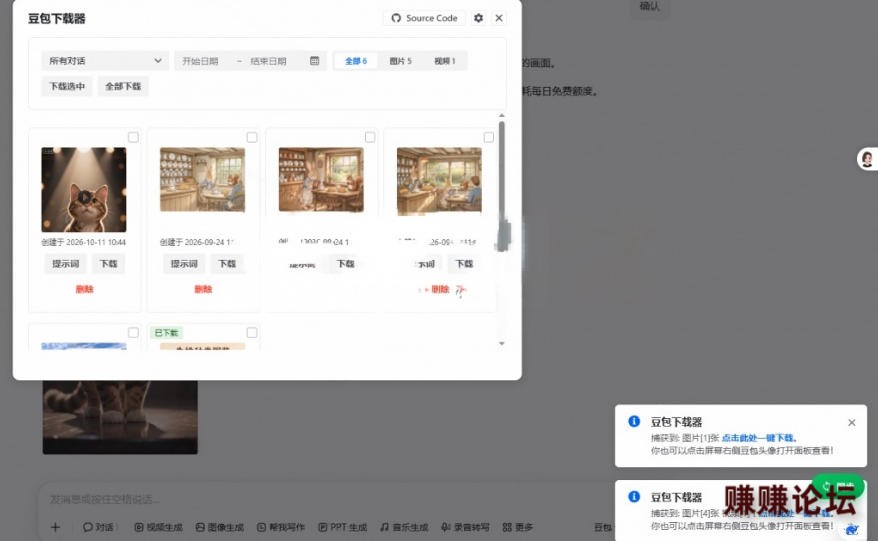This screenshot has height=541, width=878.
Task: Click the info icon in upper notification
Action: point(634,421)
